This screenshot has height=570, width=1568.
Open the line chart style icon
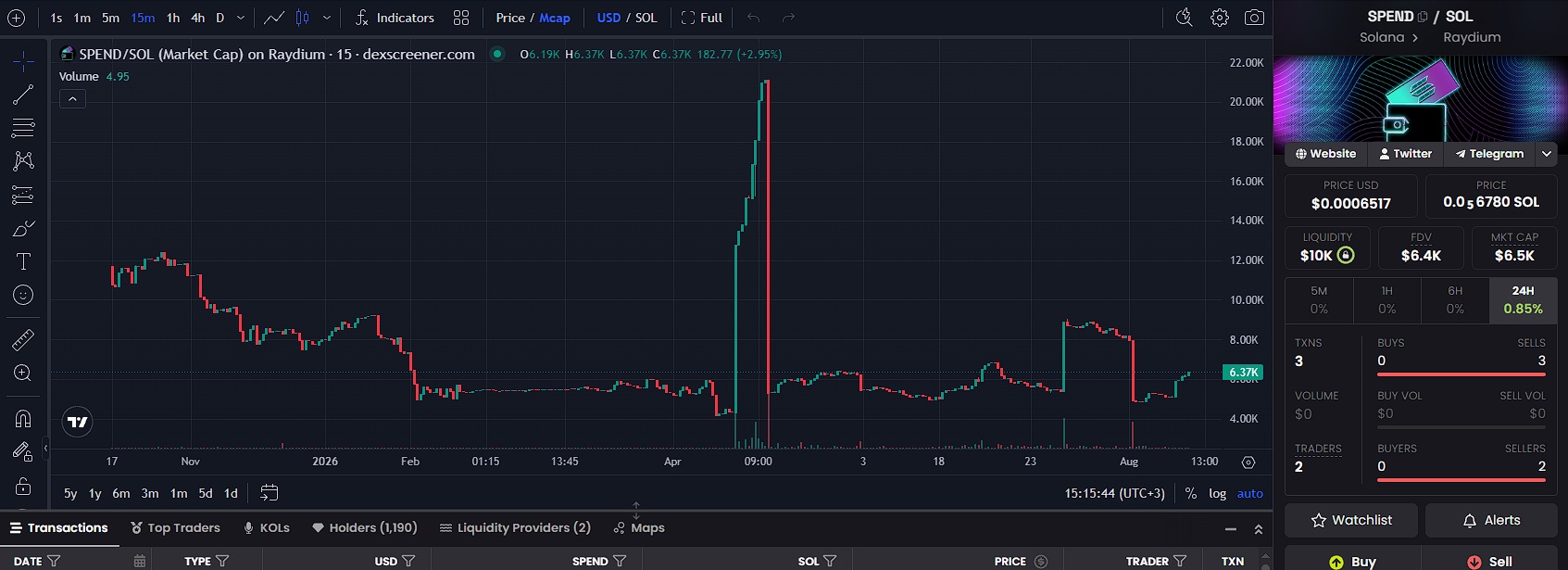pos(274,18)
